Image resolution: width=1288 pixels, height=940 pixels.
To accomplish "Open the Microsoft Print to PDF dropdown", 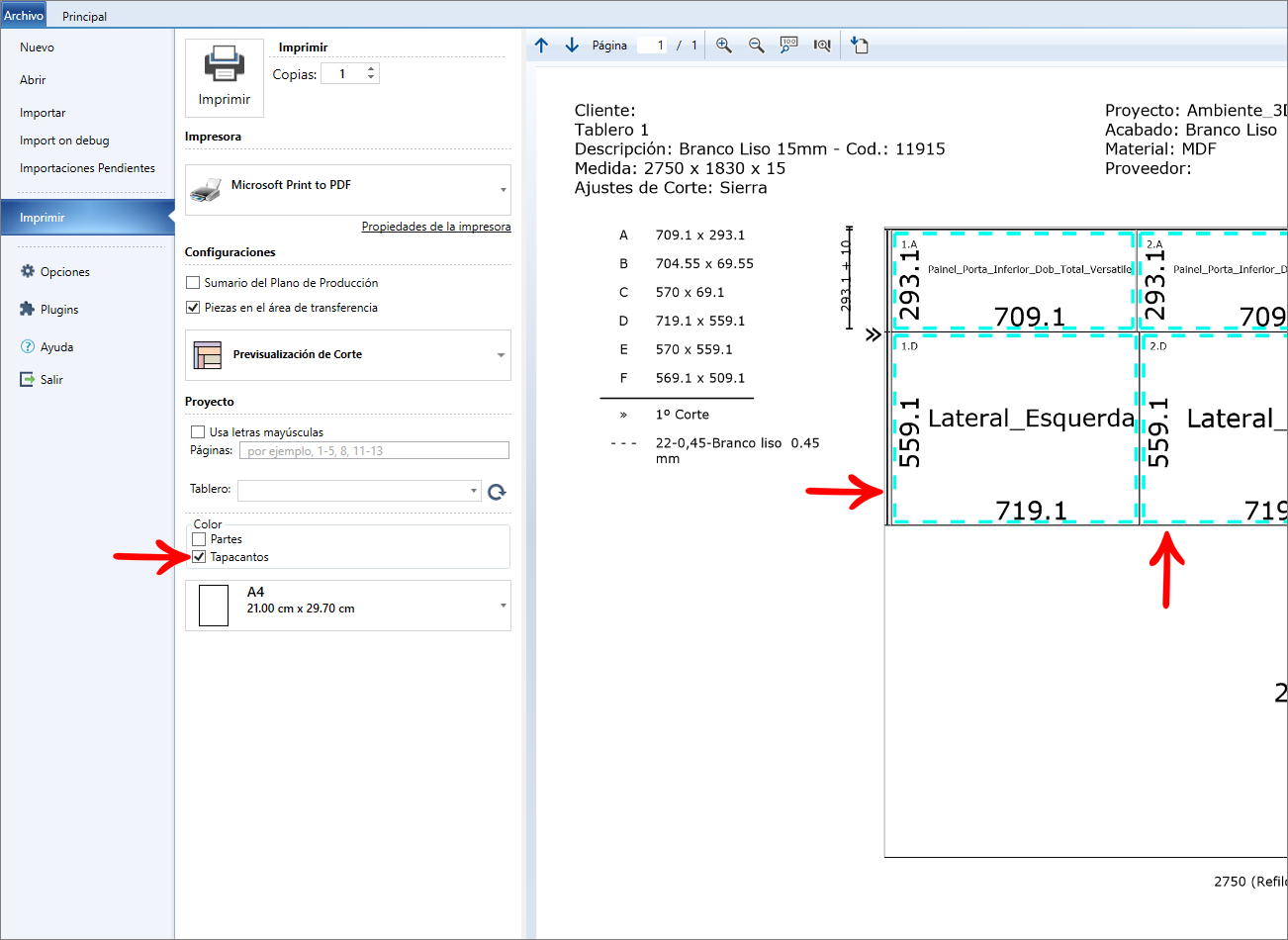I will [348, 190].
